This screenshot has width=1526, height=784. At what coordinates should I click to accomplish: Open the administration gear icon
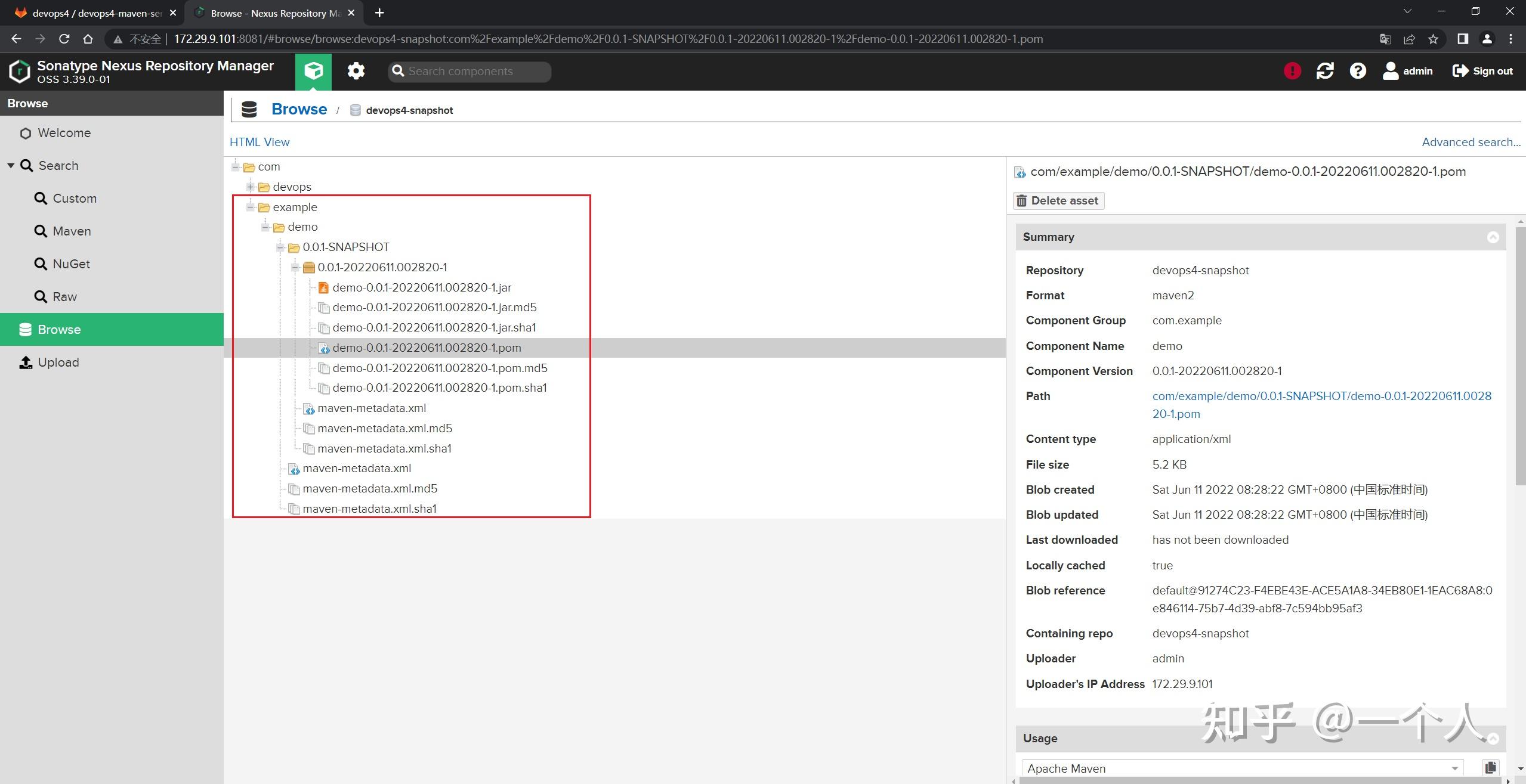click(356, 71)
